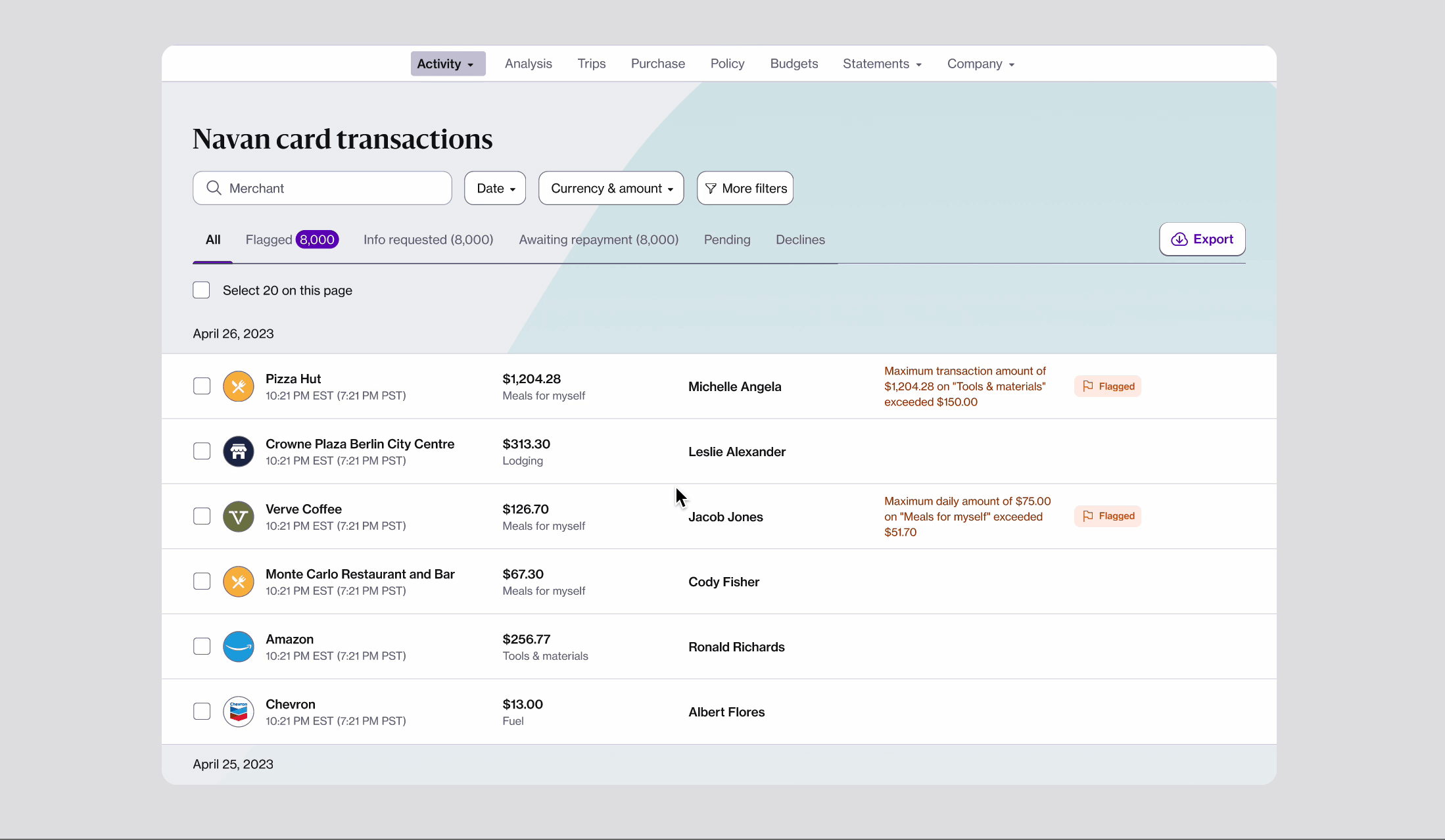Click the Verve Coffee logo icon
This screenshot has height=840, width=1445.
[x=238, y=517]
